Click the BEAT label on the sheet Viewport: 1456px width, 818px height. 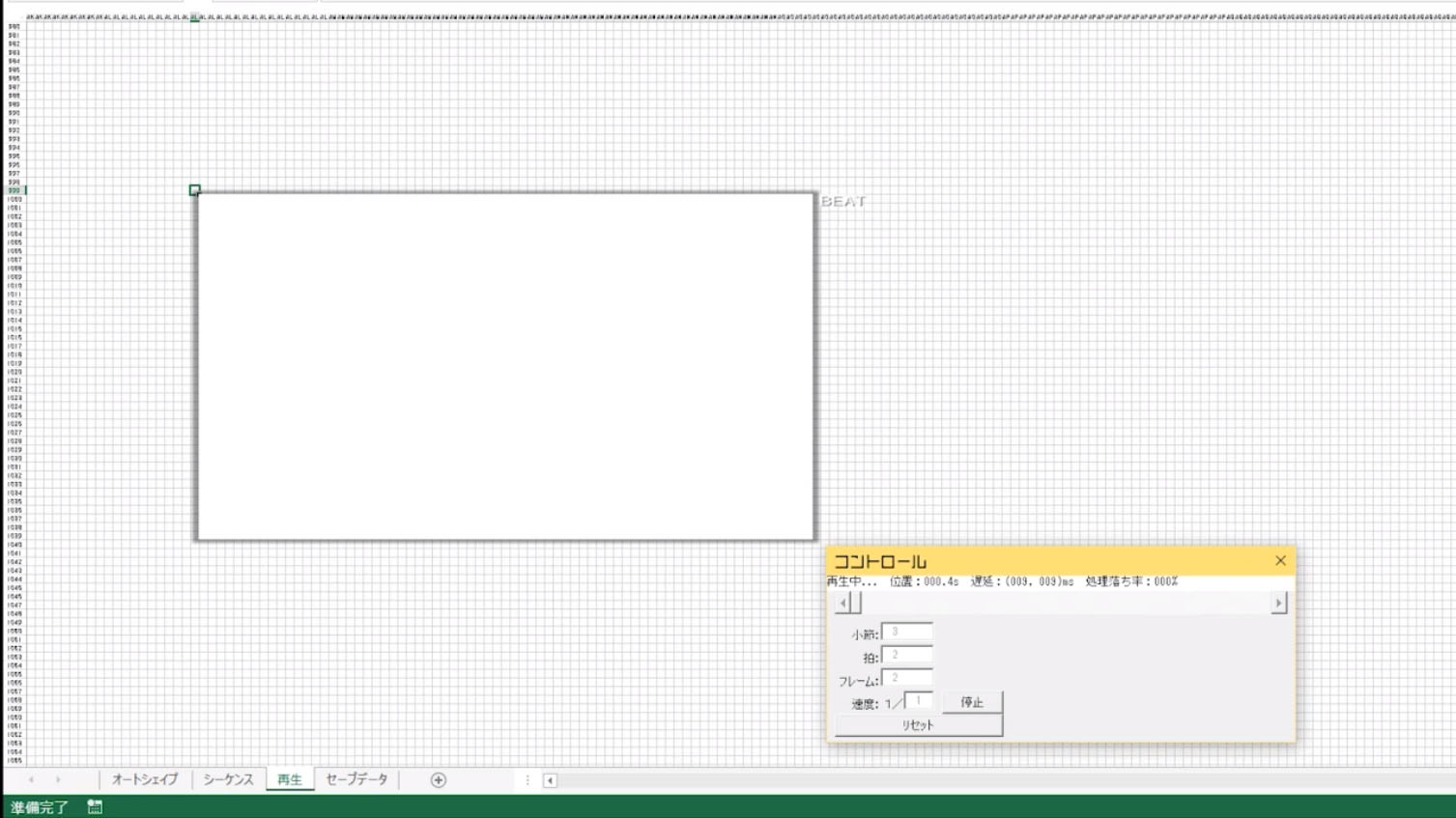click(843, 202)
